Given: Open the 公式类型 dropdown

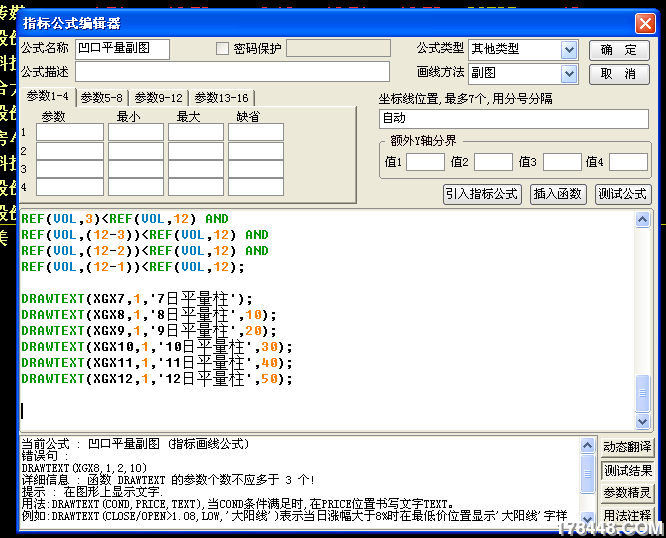Looking at the screenshot, I should click(x=569, y=50).
